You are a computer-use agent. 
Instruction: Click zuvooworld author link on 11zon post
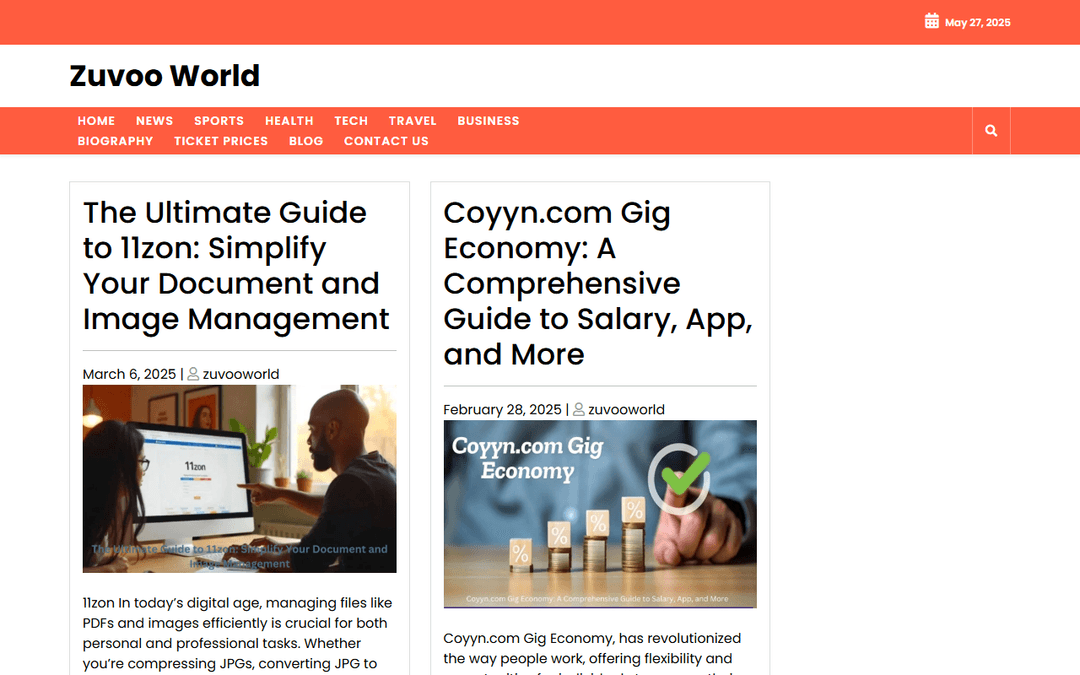(241, 374)
